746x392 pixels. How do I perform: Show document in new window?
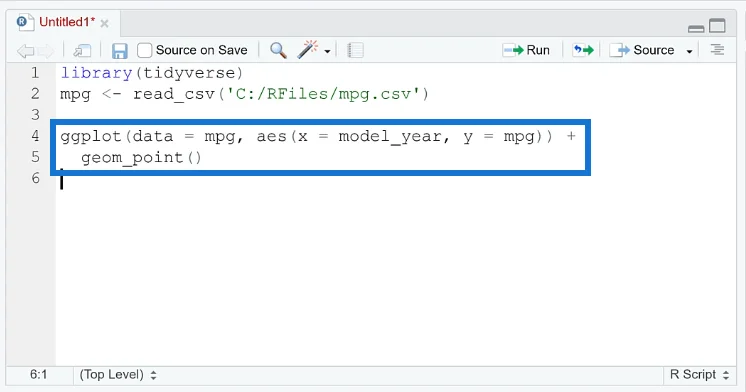pyautogui.click(x=82, y=50)
